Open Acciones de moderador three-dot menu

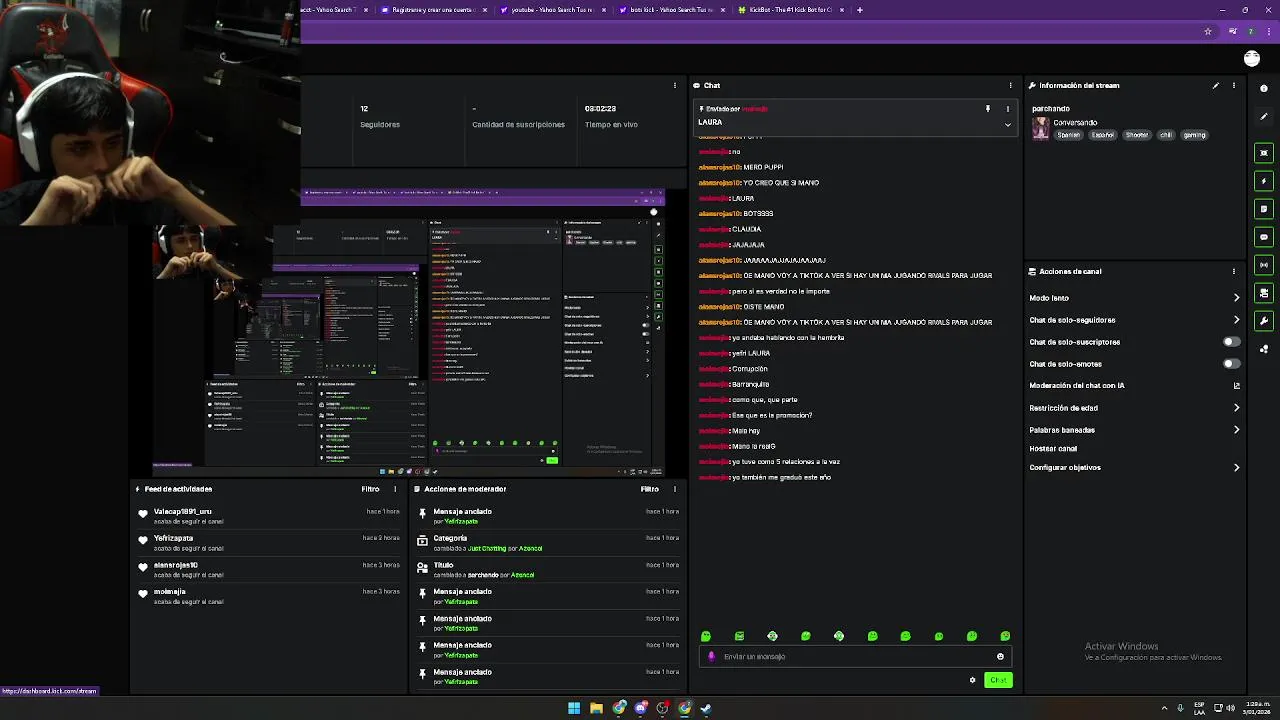(675, 489)
